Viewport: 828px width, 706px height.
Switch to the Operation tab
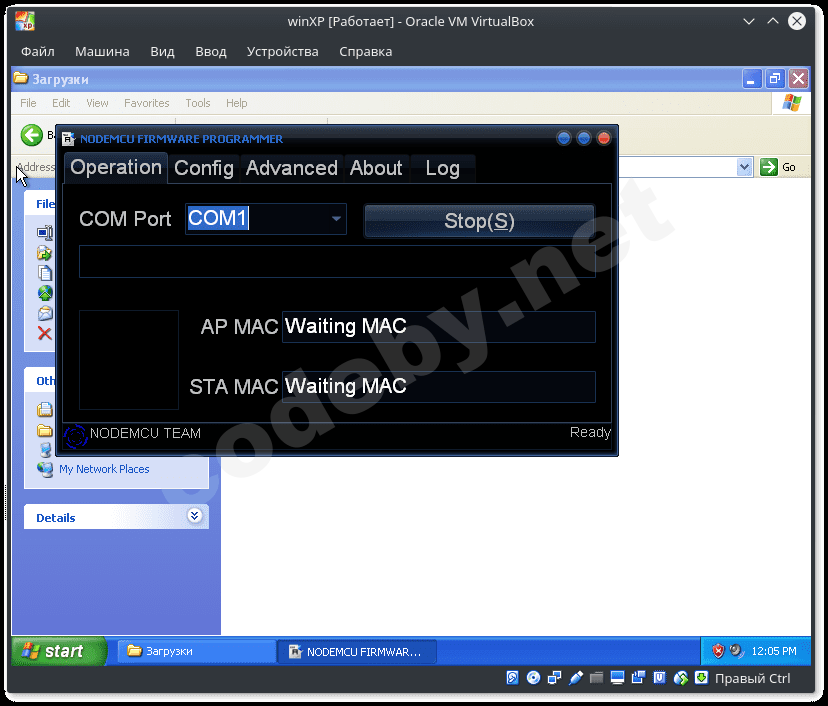pos(116,167)
